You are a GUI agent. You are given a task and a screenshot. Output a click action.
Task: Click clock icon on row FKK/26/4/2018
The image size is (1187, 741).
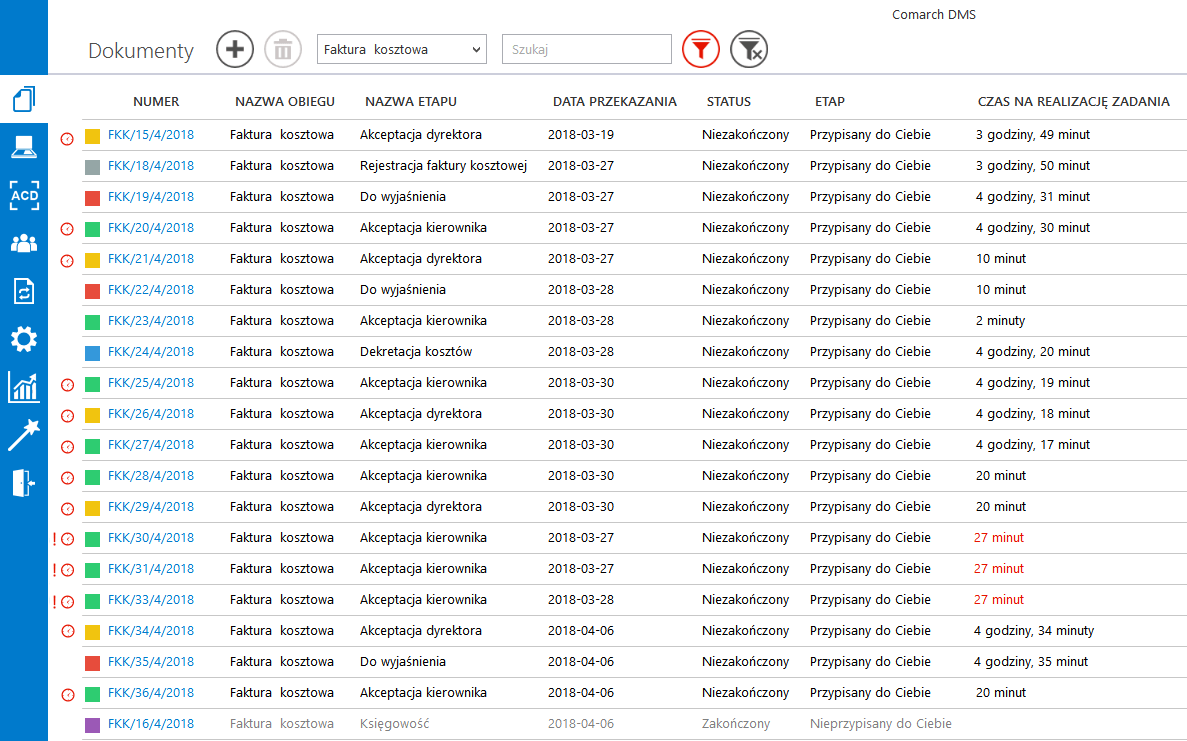coord(67,416)
